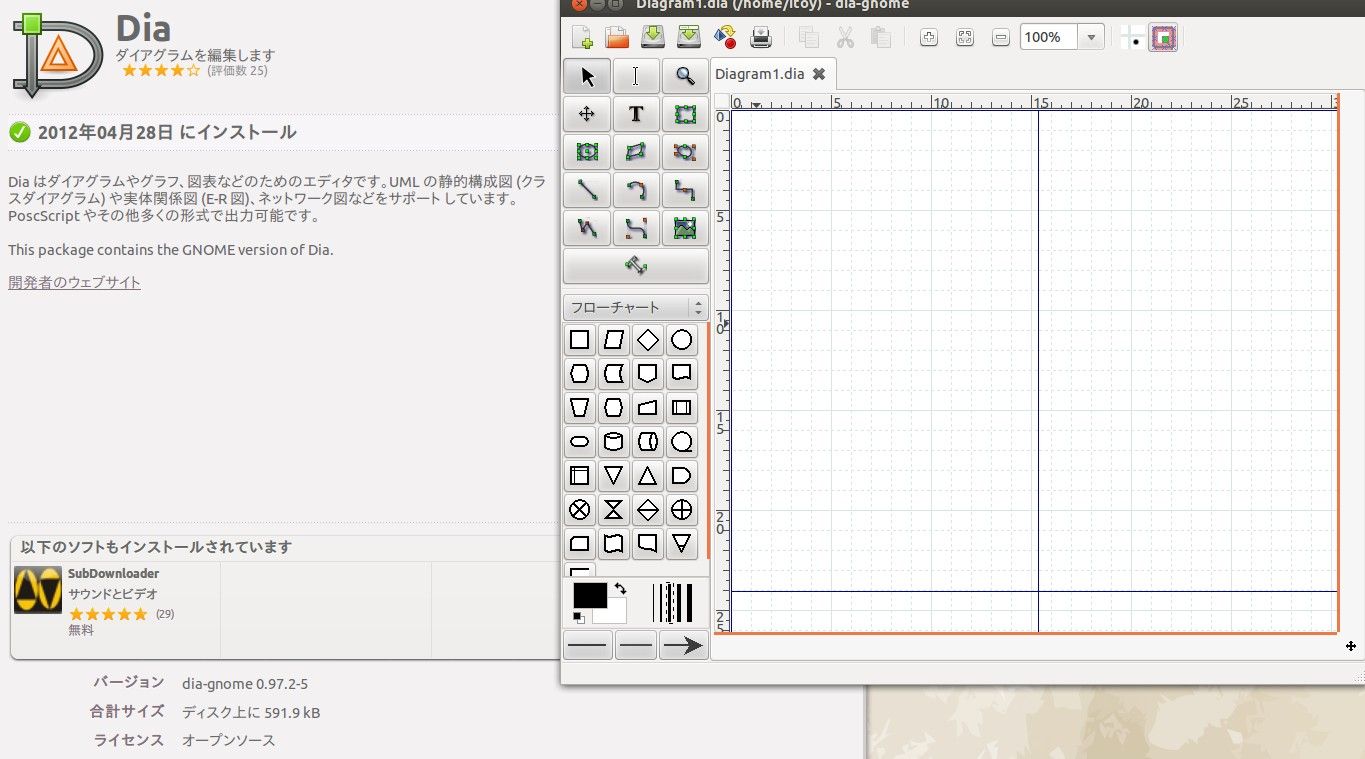Viewport: 1365px width, 759px height.
Task: Pick the Manual Operation trapezoid shape
Action: 579,408
